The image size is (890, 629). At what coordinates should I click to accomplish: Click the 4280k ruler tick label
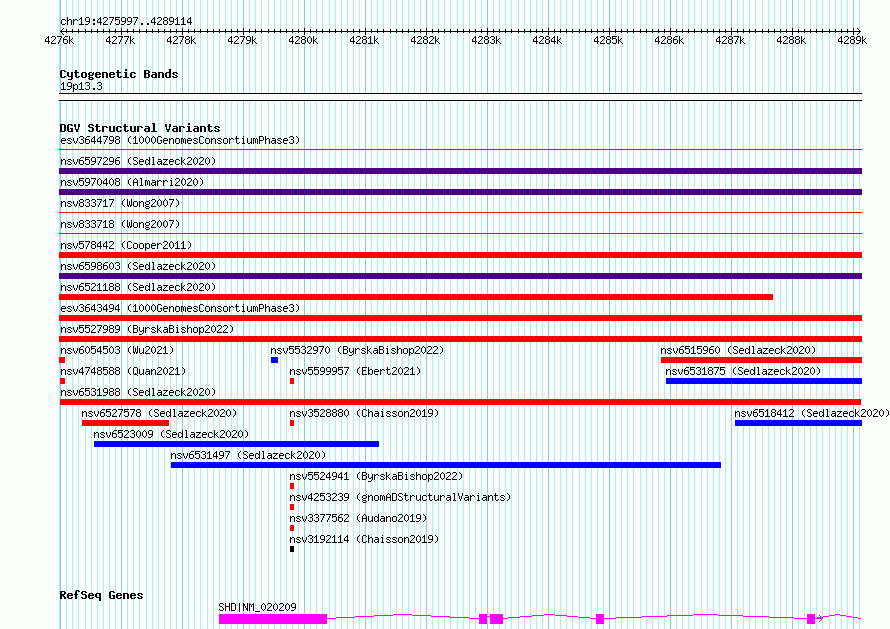pyautogui.click(x=303, y=40)
